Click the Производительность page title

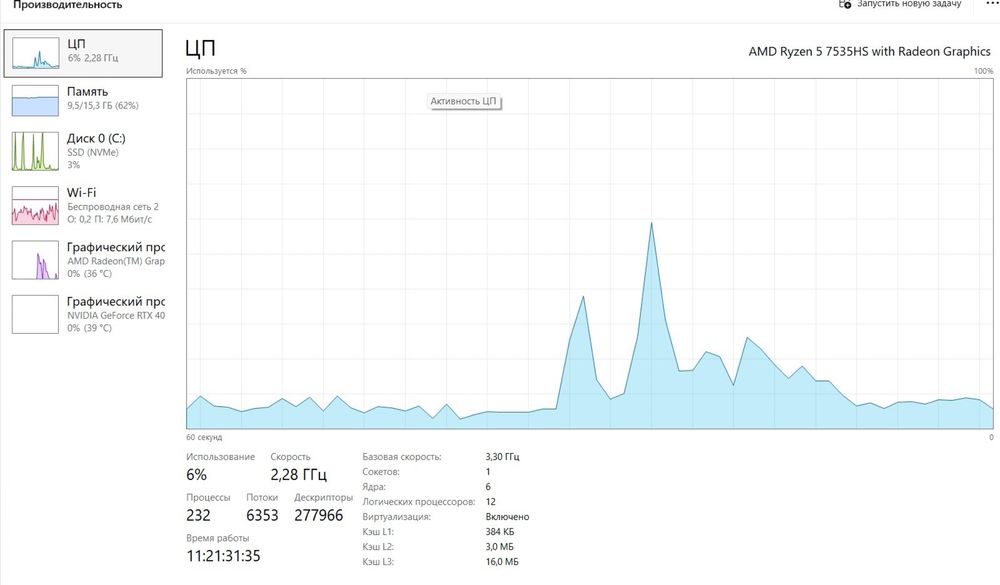pyautogui.click(x=67, y=5)
